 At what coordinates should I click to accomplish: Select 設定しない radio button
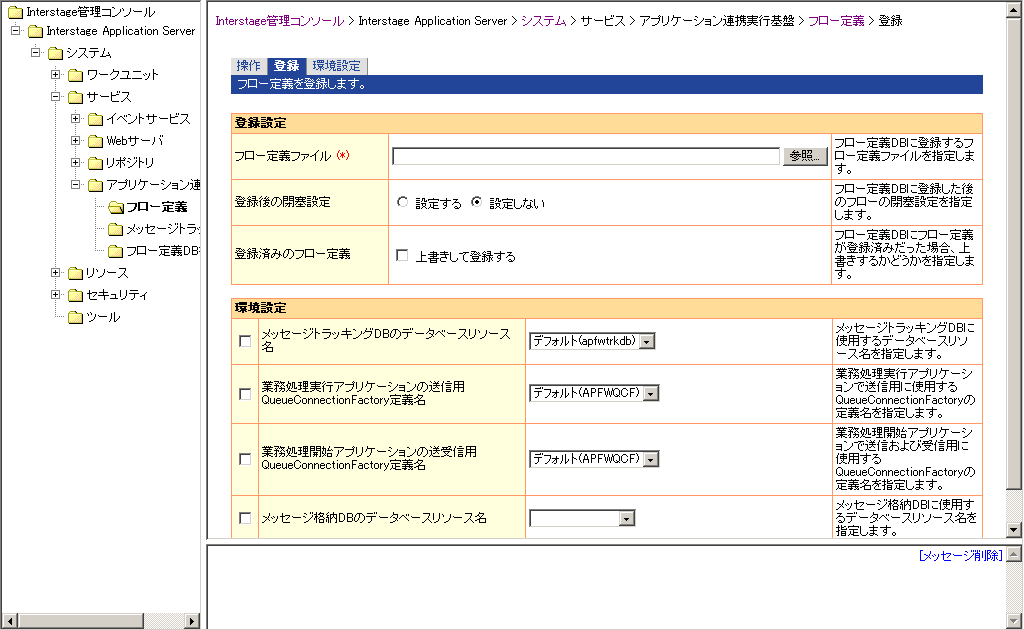tap(477, 202)
